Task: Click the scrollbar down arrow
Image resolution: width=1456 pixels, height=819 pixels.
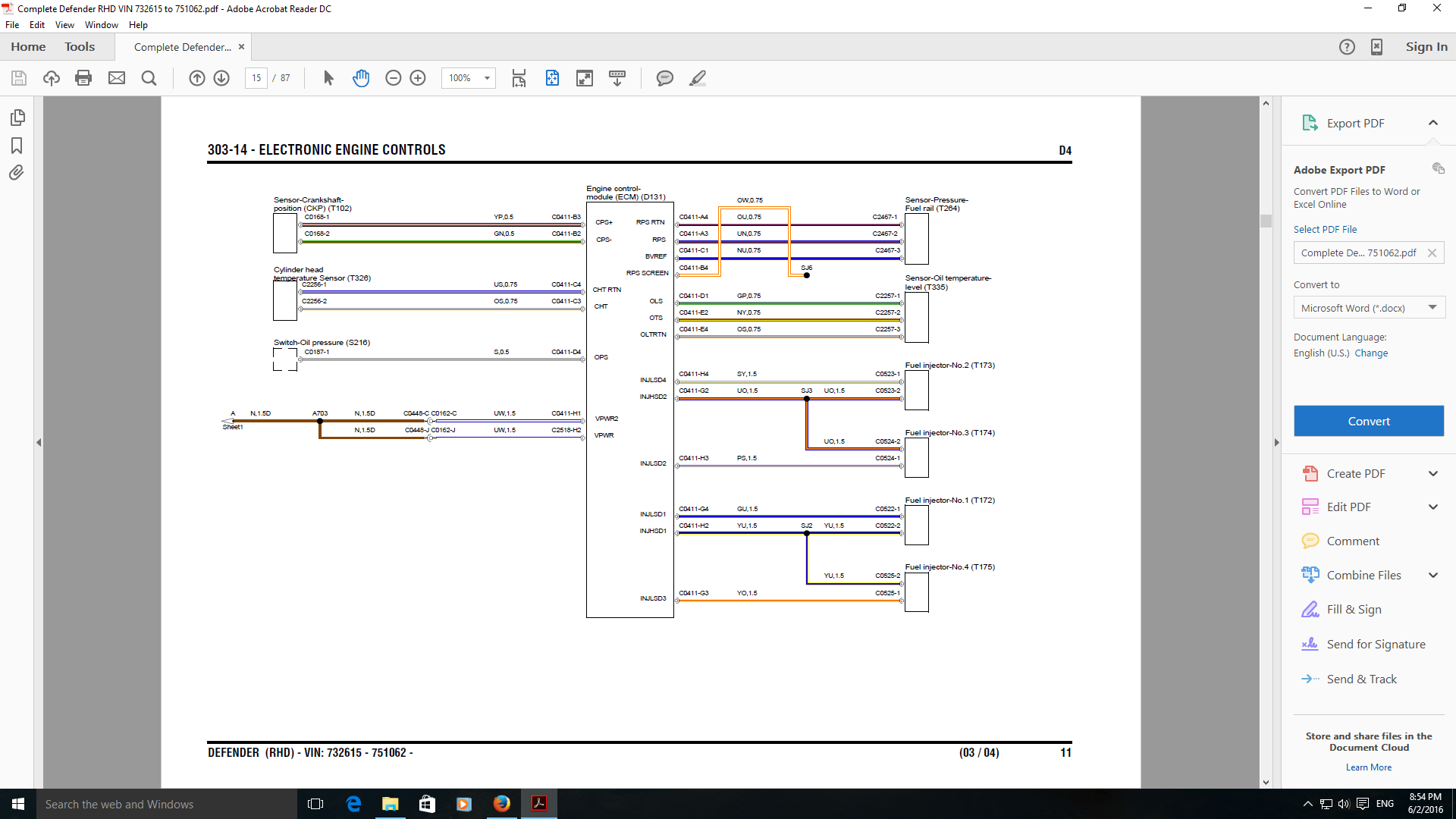Action: pos(1266,783)
